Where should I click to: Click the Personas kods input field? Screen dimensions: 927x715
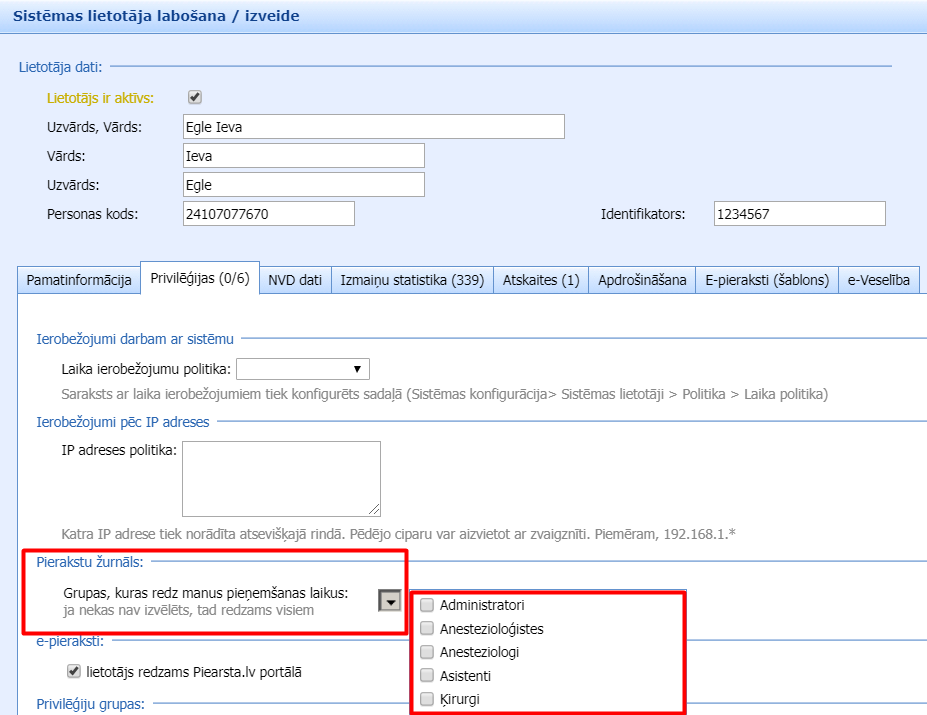[268, 214]
